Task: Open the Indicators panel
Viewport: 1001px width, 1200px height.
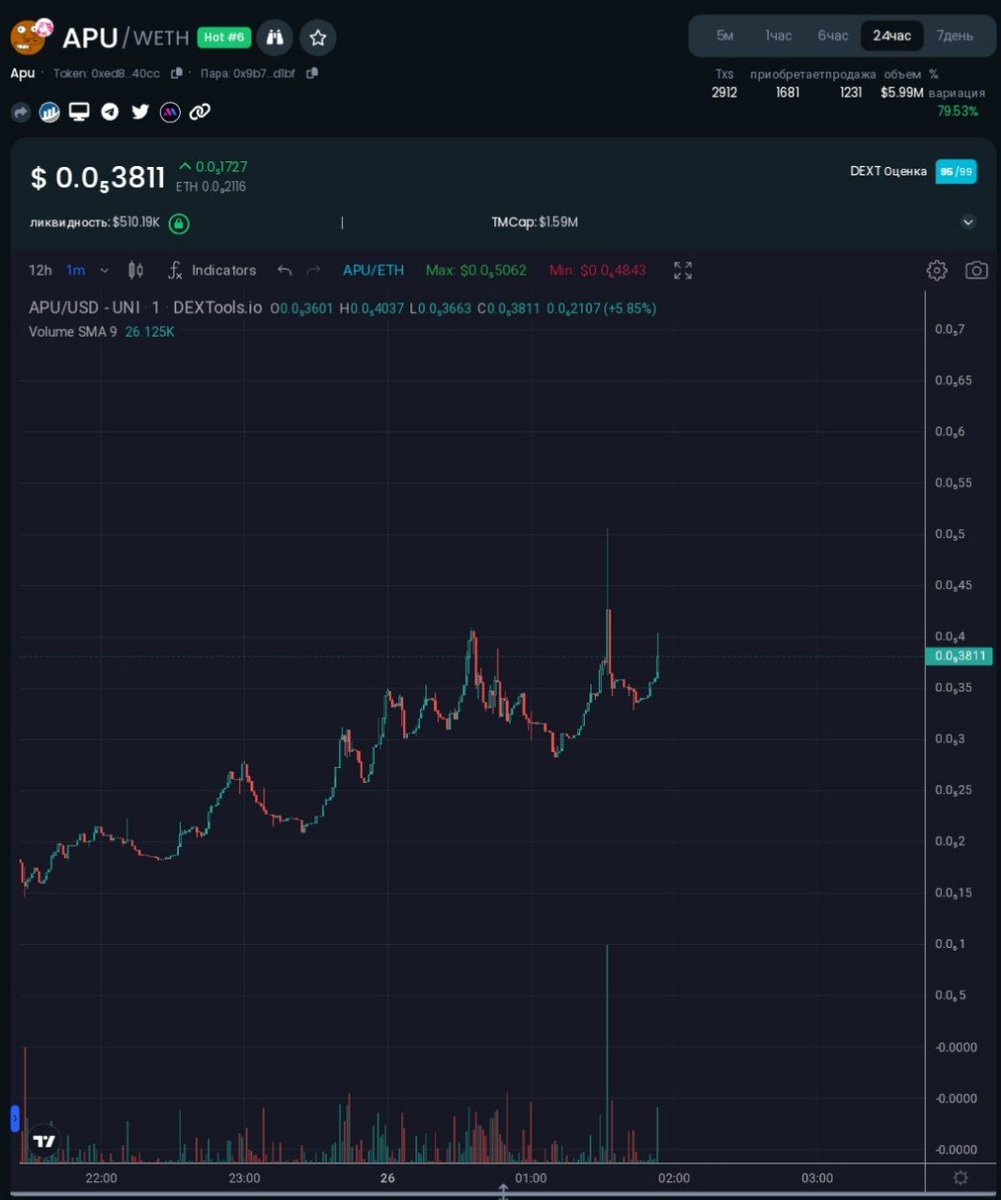Action: pos(224,270)
